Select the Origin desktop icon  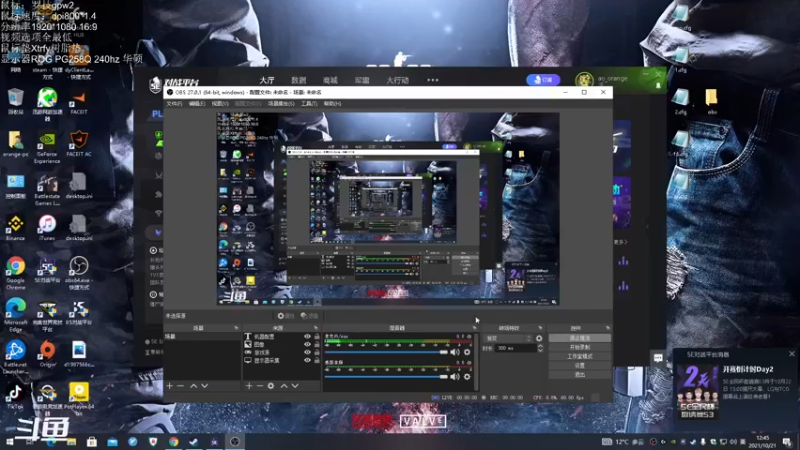(47, 354)
